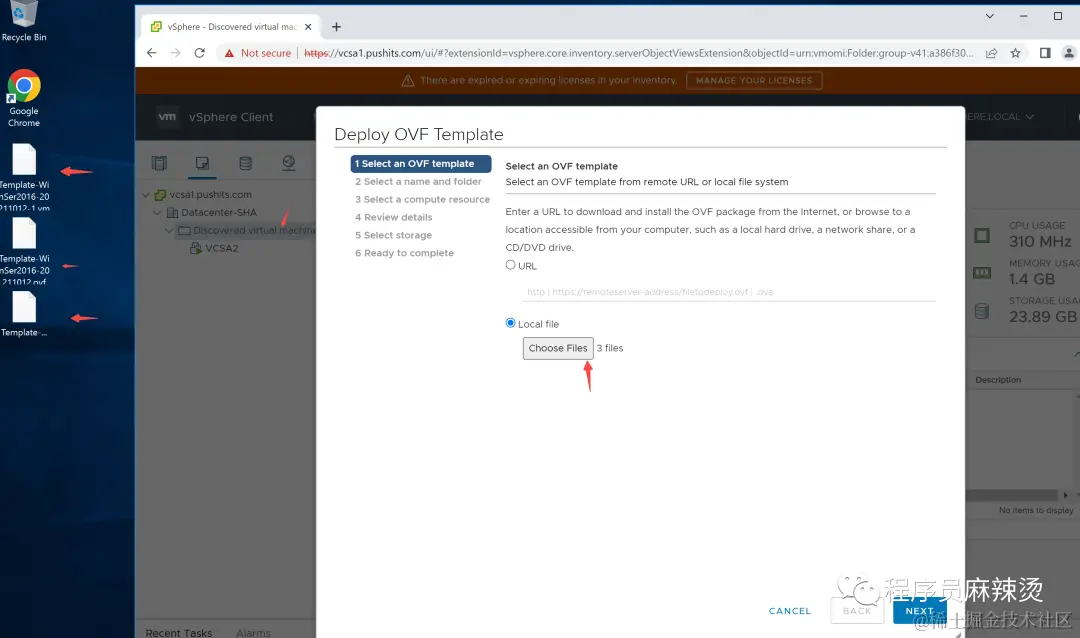
Task: Go forward in the browser
Action: [x=176, y=53]
